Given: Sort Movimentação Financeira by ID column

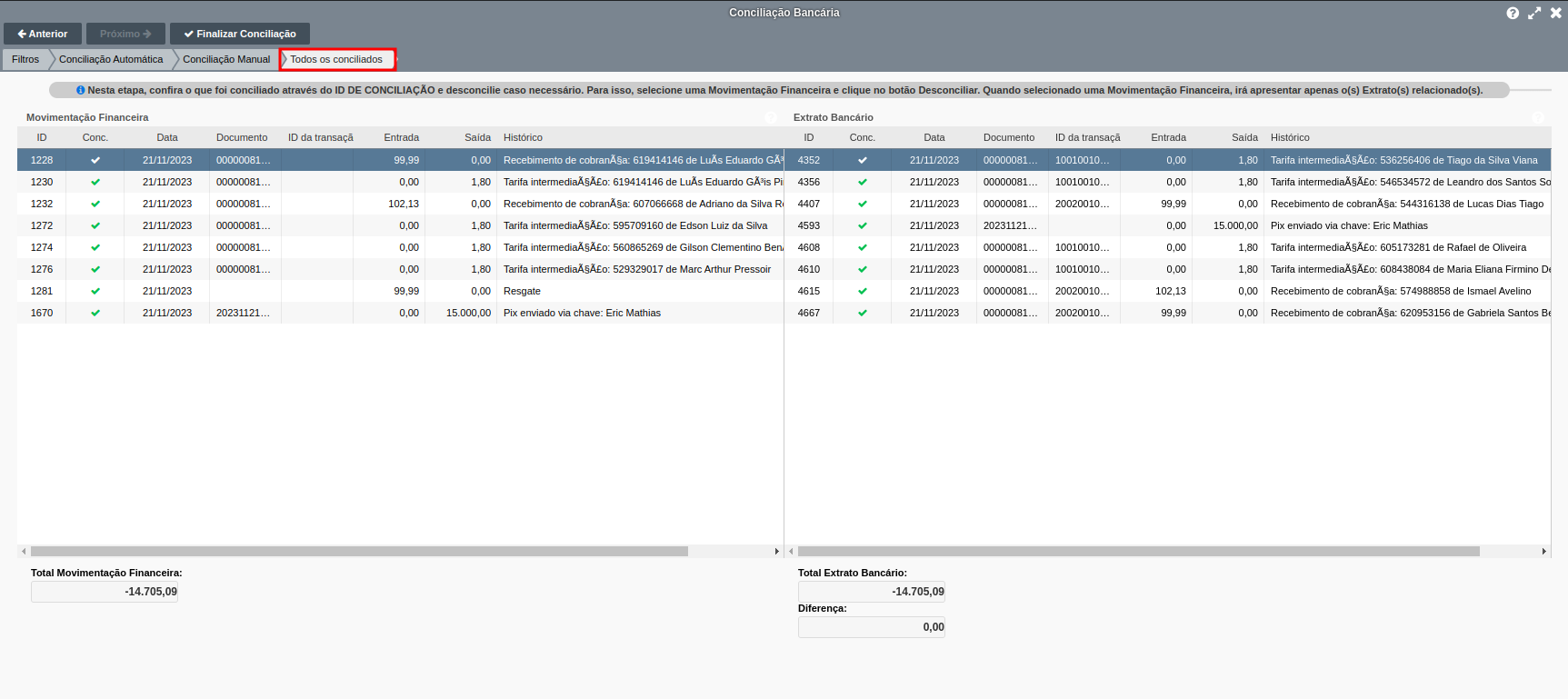Looking at the screenshot, I should (x=42, y=137).
